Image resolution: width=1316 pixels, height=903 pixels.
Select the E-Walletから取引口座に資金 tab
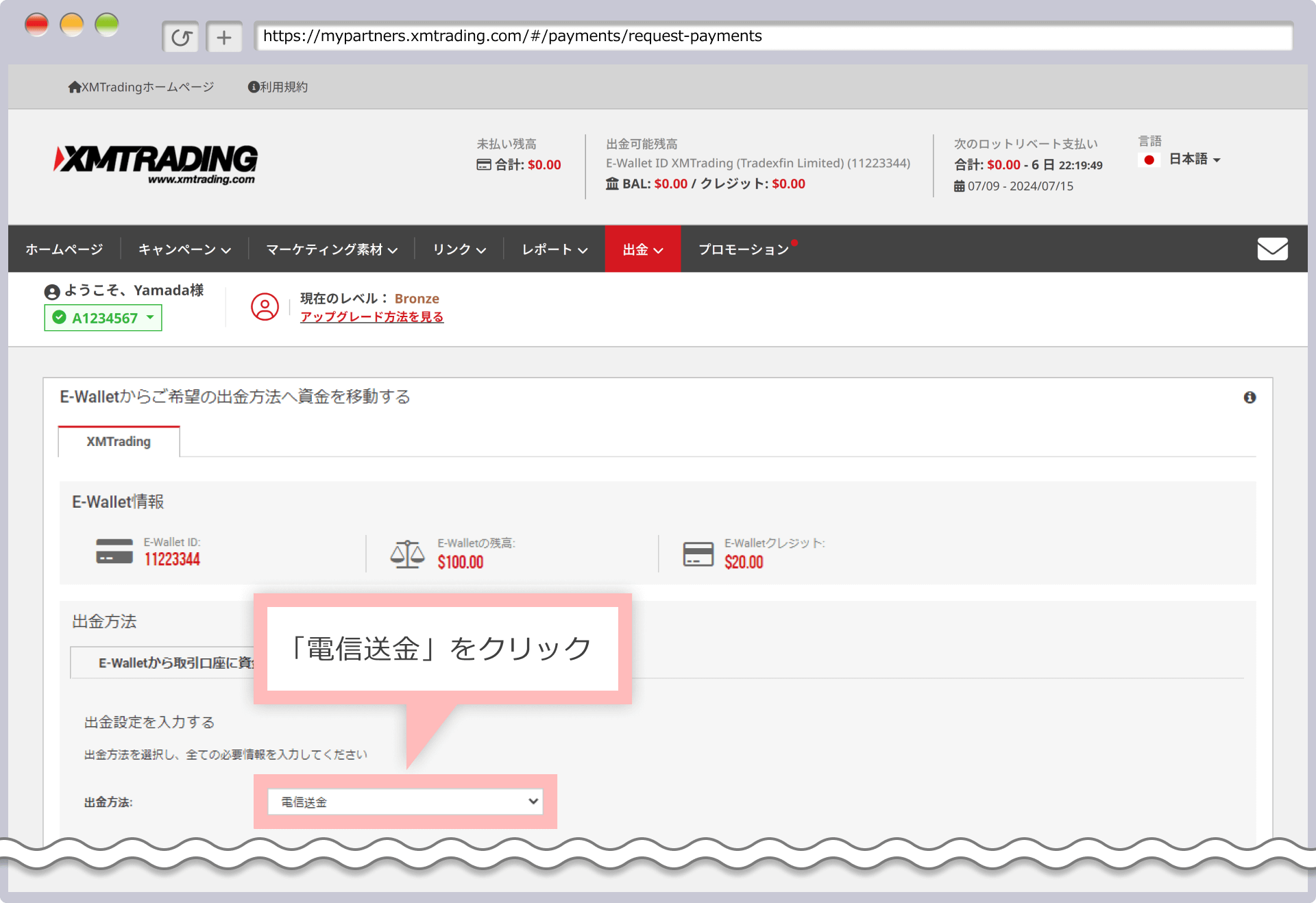162,663
